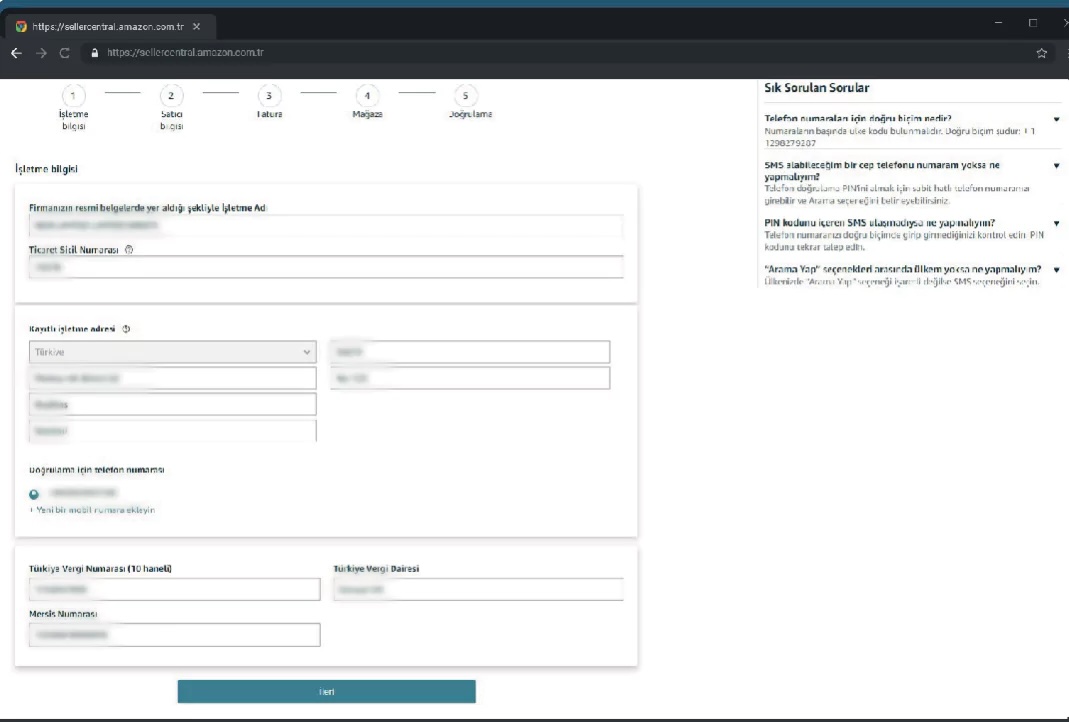Viewport: 1069px width, 722px height.
Task: Minimize the browser window
Action: pyautogui.click(x=998, y=22)
